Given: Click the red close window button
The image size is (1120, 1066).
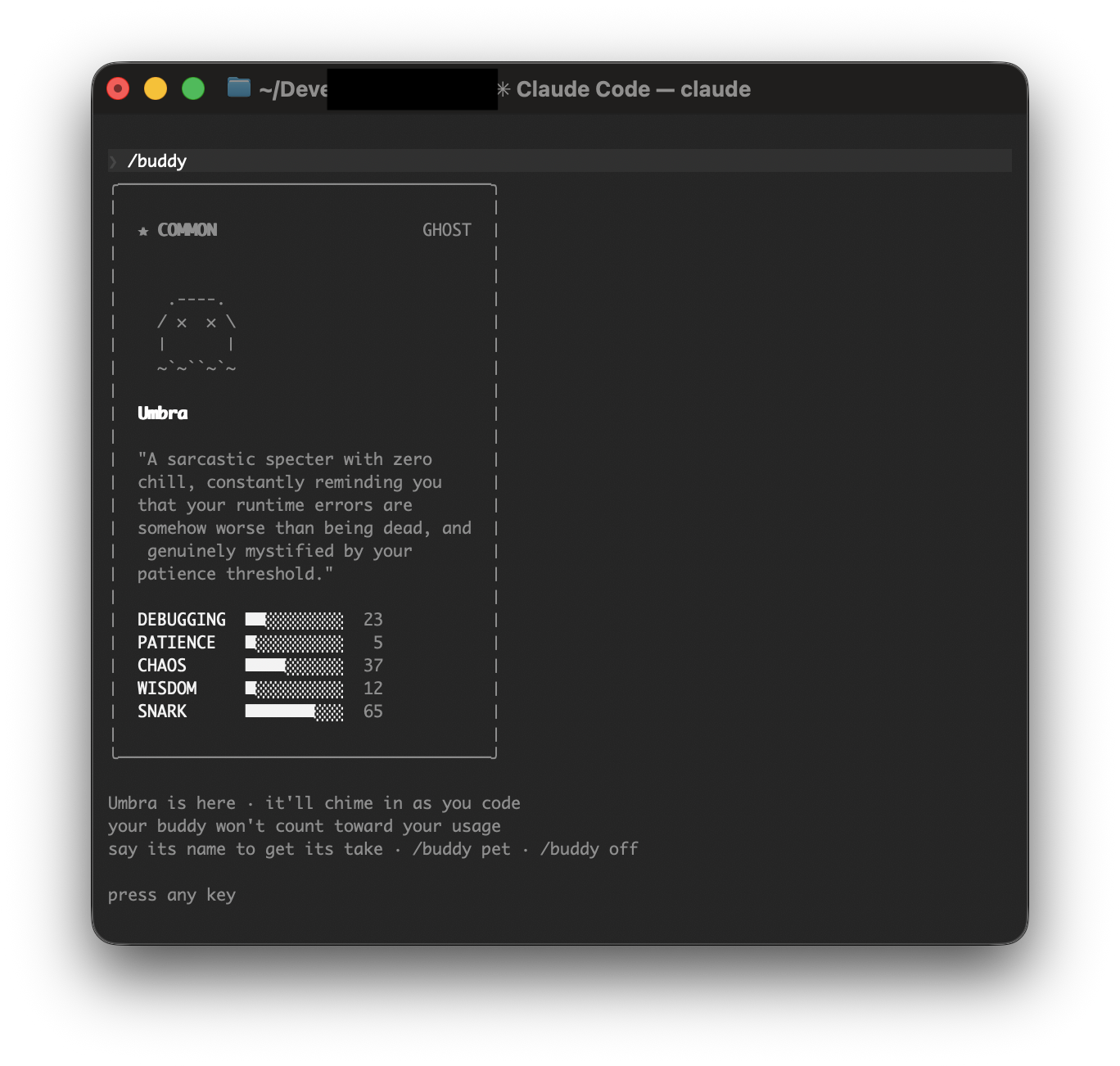Looking at the screenshot, I should pos(118,88).
